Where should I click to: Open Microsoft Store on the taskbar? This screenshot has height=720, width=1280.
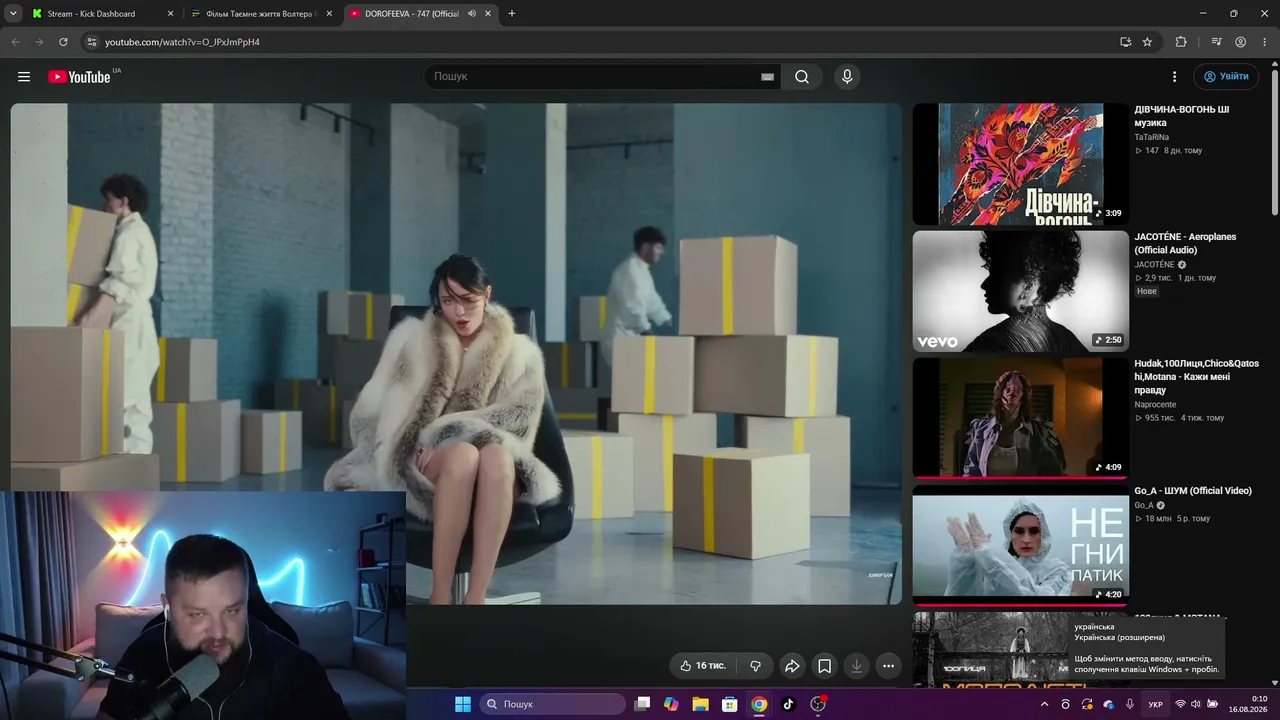click(730, 704)
